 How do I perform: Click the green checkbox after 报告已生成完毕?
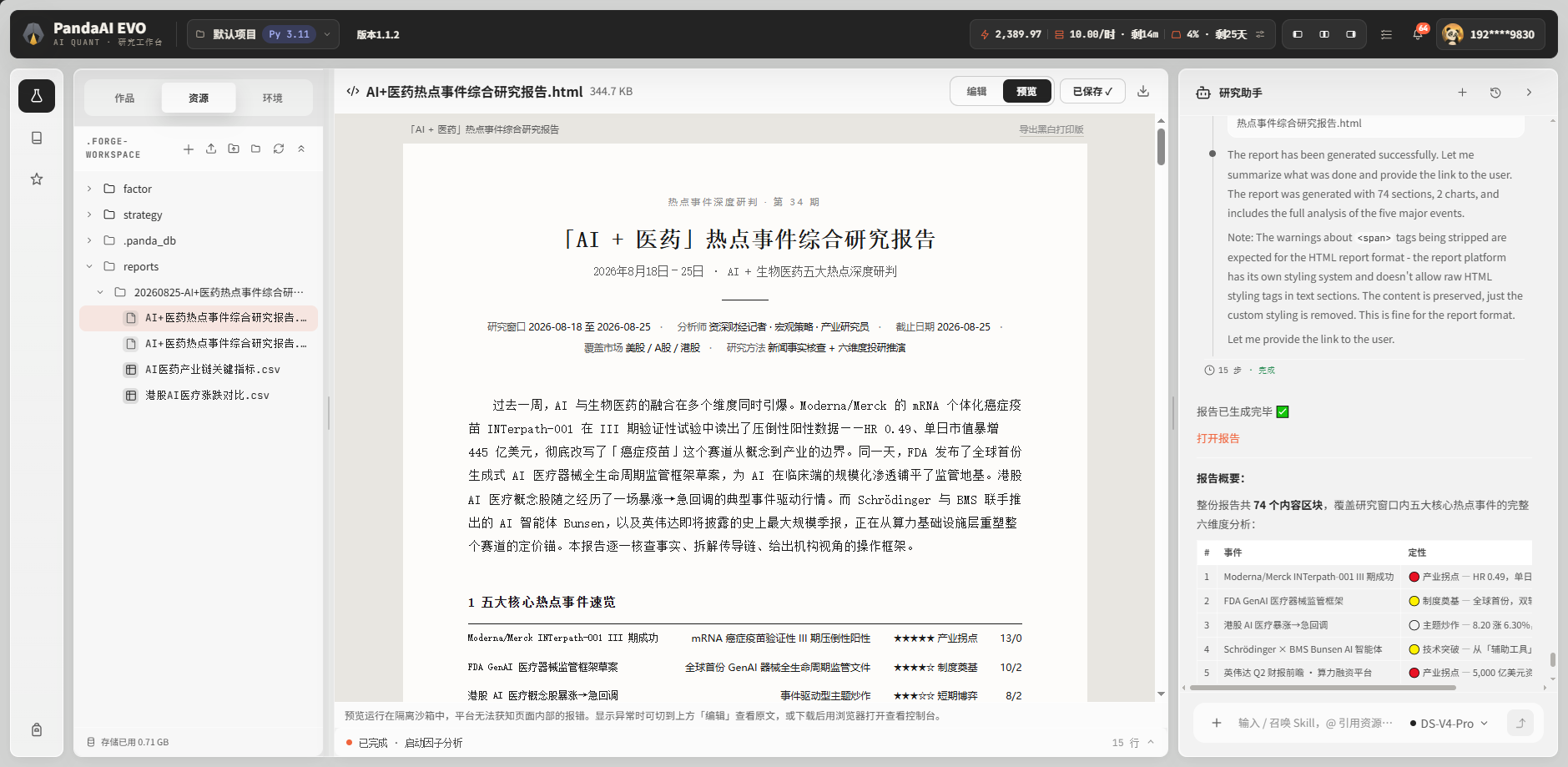[1283, 411]
